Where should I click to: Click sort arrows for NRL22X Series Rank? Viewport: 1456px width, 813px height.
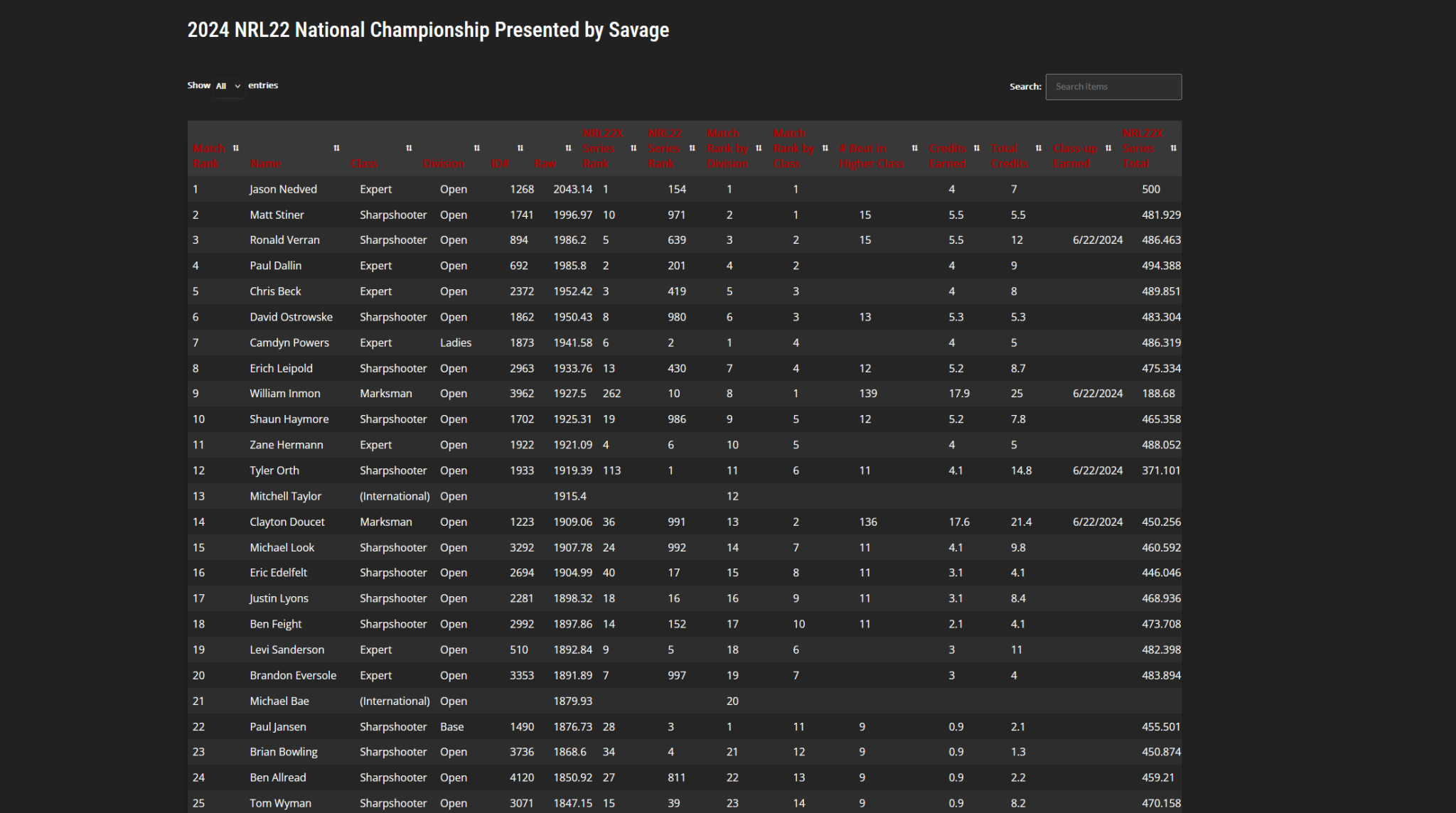pyautogui.click(x=633, y=149)
